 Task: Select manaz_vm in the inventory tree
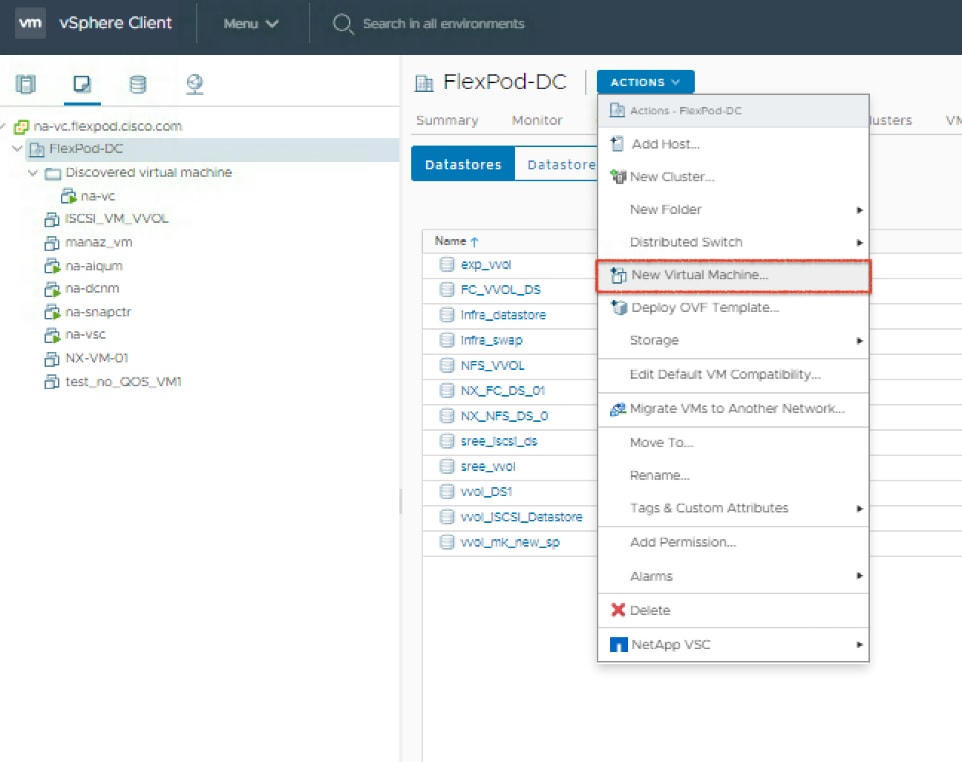tap(99, 242)
